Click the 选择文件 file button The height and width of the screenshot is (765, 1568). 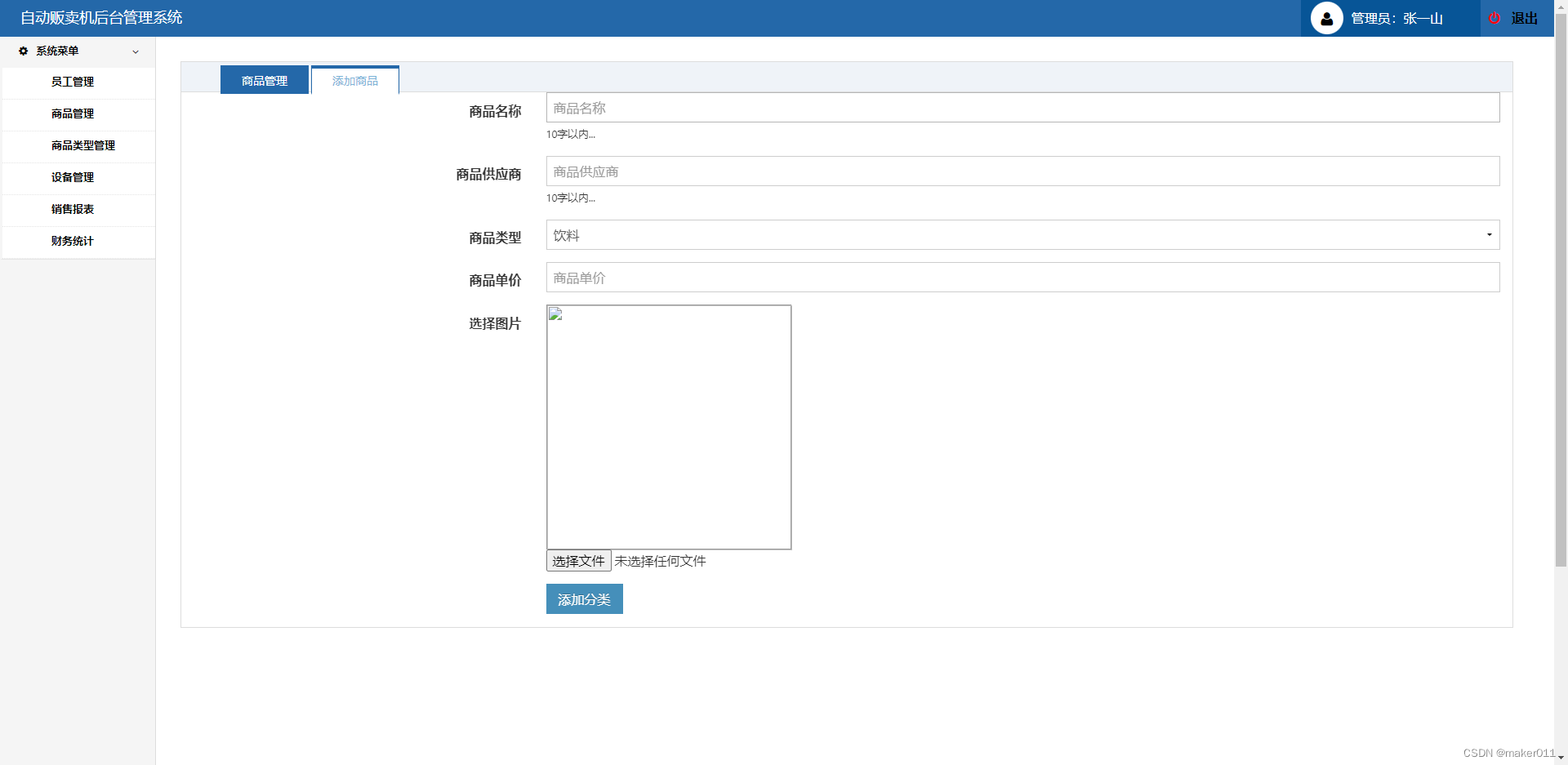(578, 561)
